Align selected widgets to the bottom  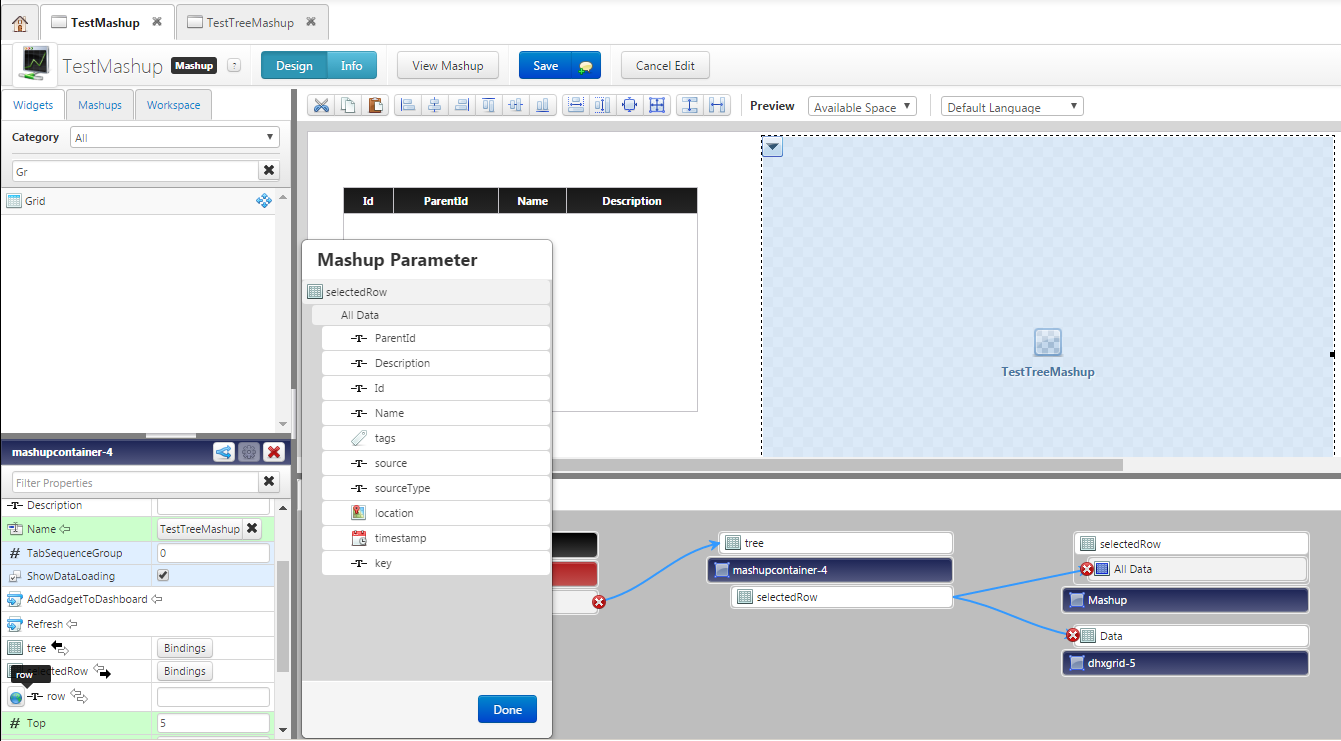(x=542, y=105)
